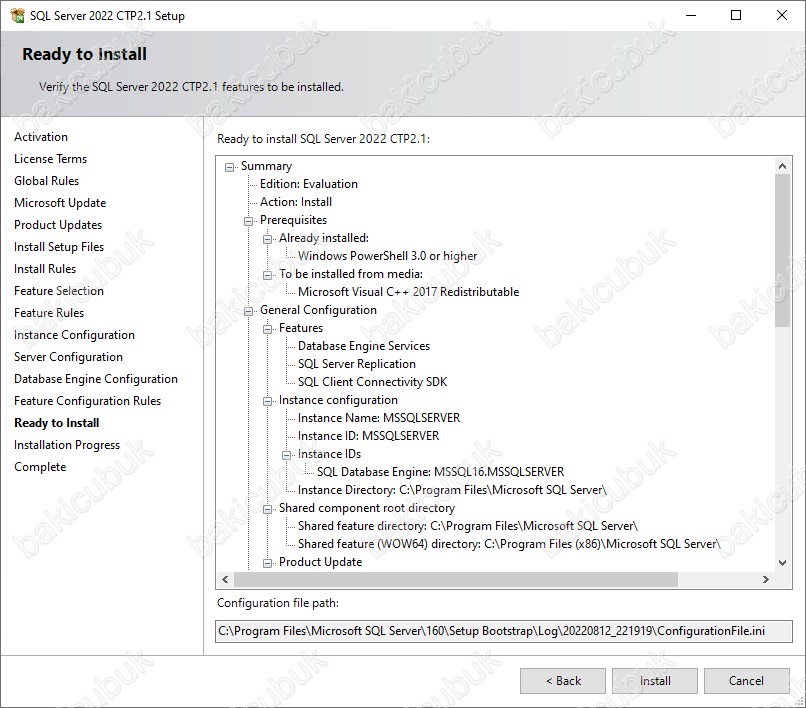Start installation with the Install button
806x708 pixels.
(x=654, y=681)
